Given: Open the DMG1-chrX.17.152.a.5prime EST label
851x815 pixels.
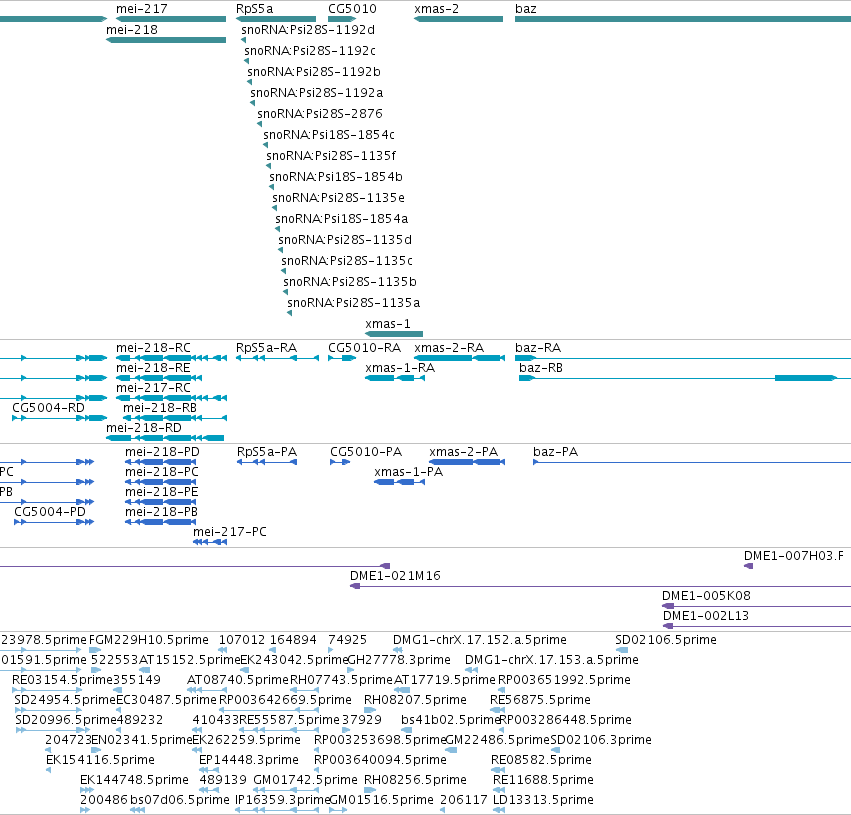Looking at the screenshot, I should click(x=480, y=640).
